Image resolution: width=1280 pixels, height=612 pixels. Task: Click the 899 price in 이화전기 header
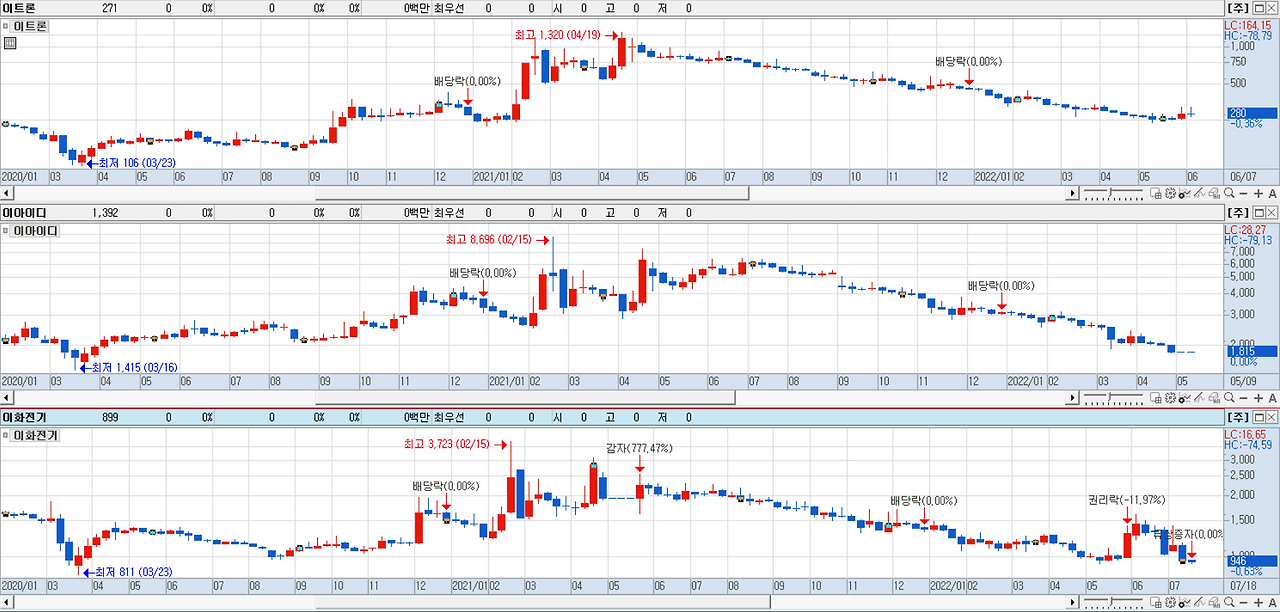111,416
